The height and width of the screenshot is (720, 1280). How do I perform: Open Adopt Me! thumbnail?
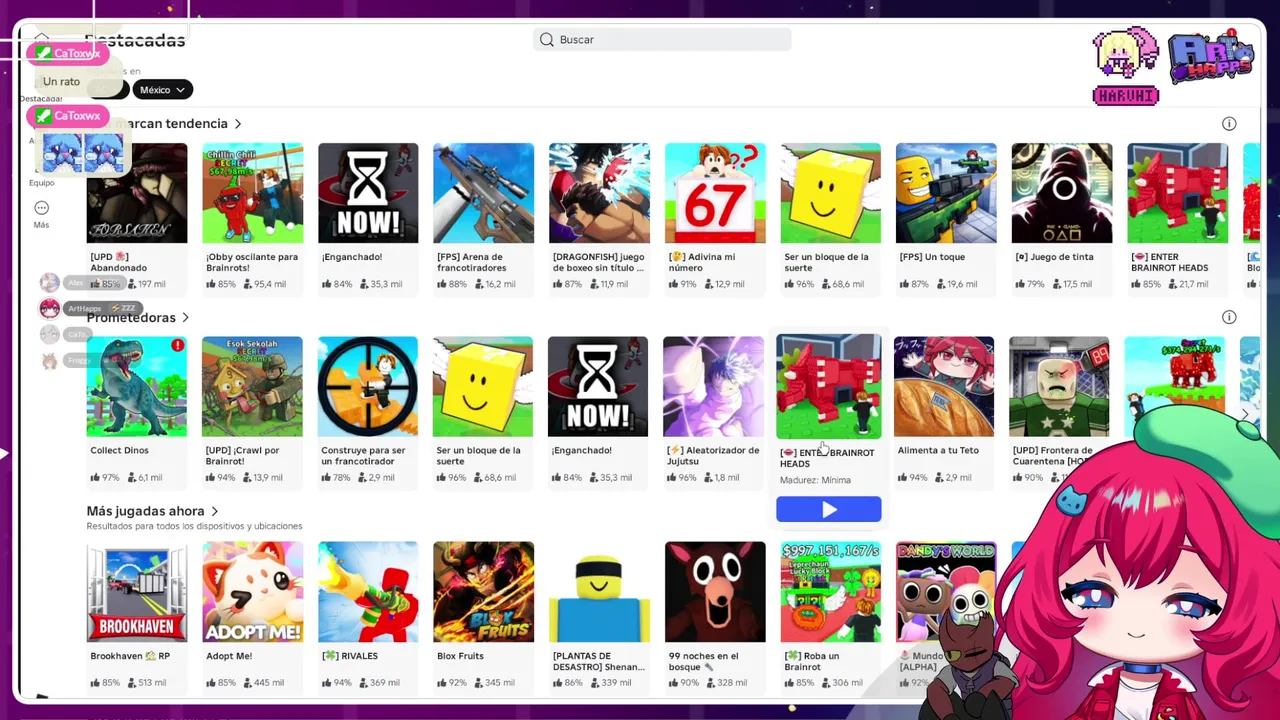(x=252, y=592)
